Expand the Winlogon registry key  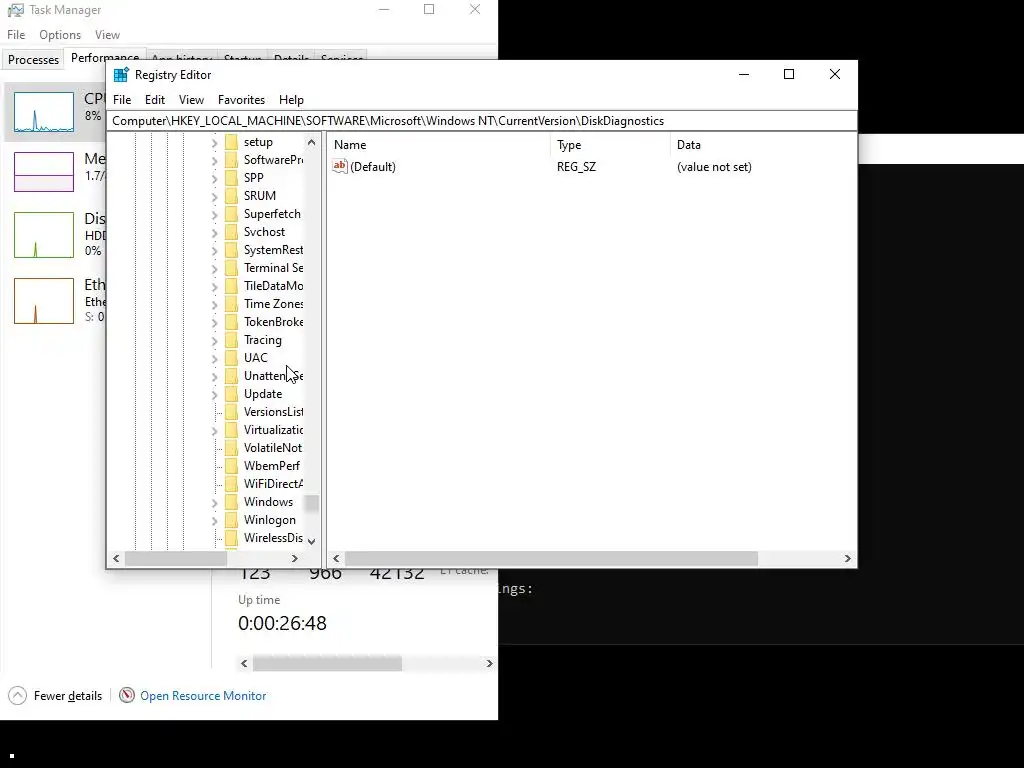(x=214, y=520)
